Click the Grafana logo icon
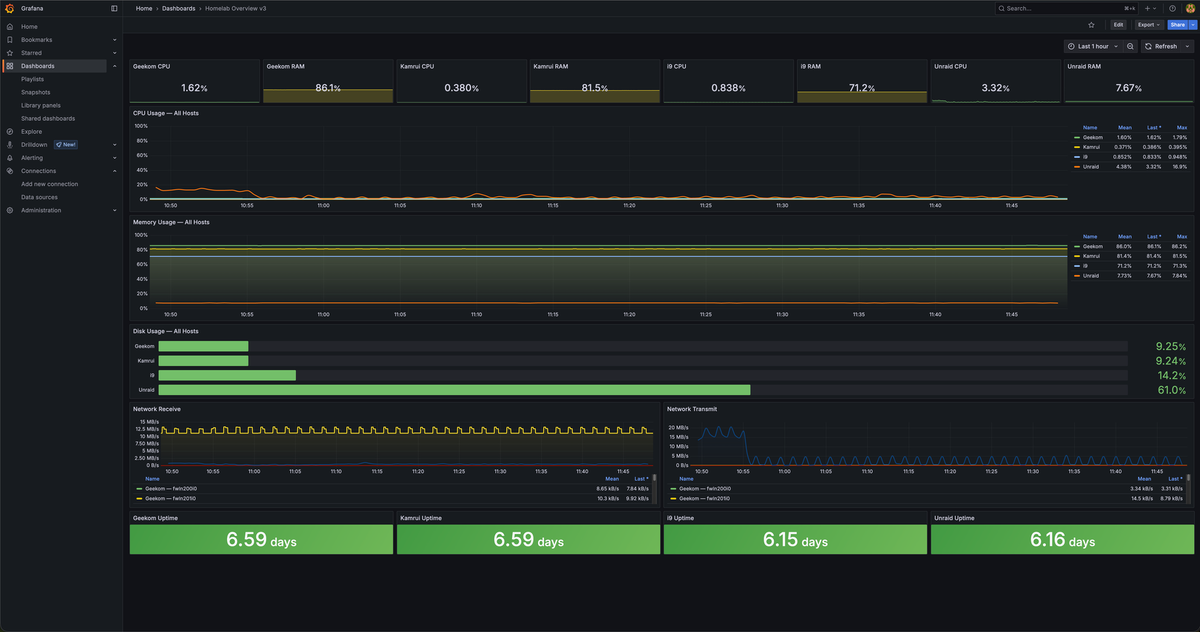This screenshot has height=632, width=1200. (10, 8)
